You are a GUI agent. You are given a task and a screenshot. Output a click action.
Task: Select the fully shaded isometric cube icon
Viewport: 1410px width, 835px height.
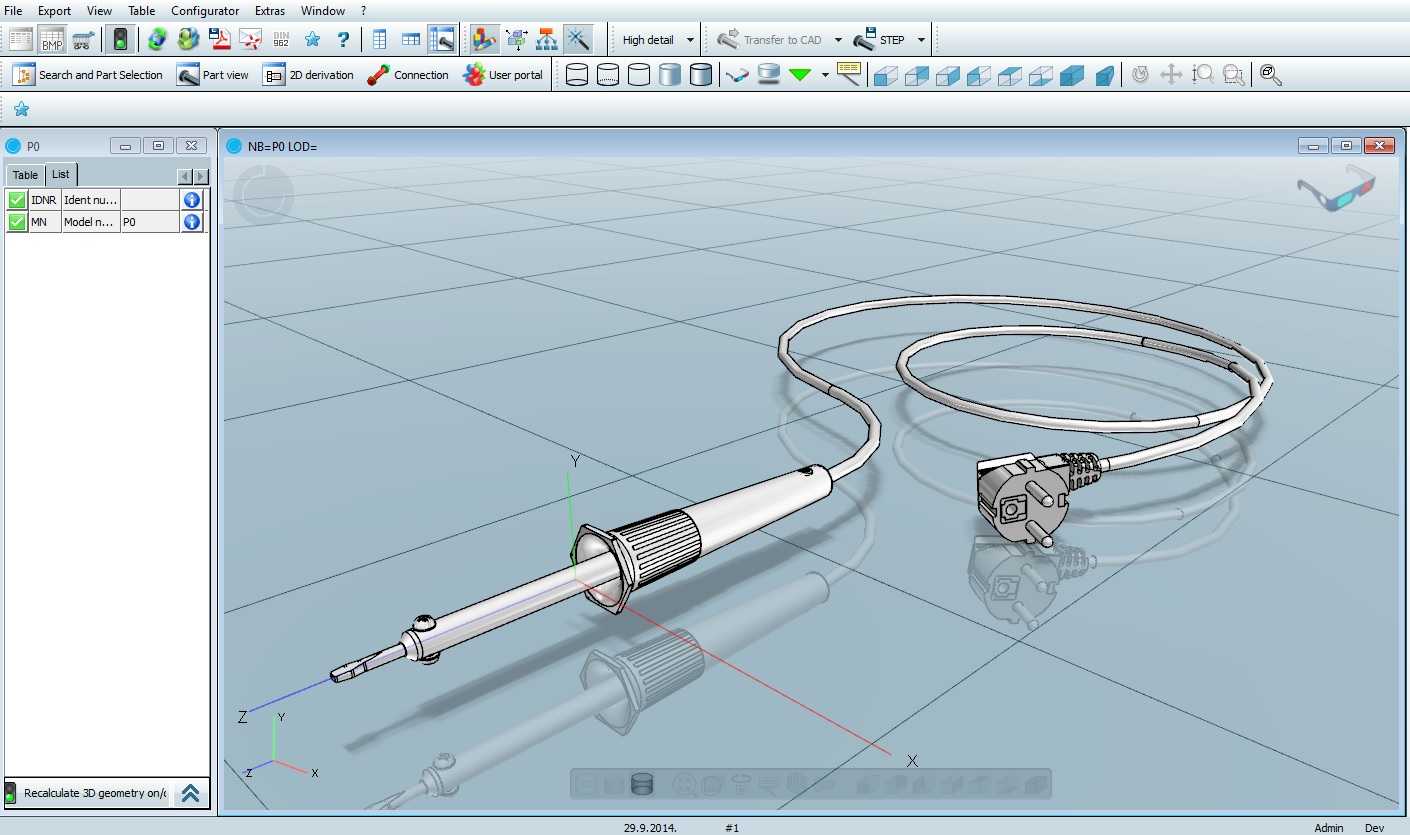[x=1072, y=75]
